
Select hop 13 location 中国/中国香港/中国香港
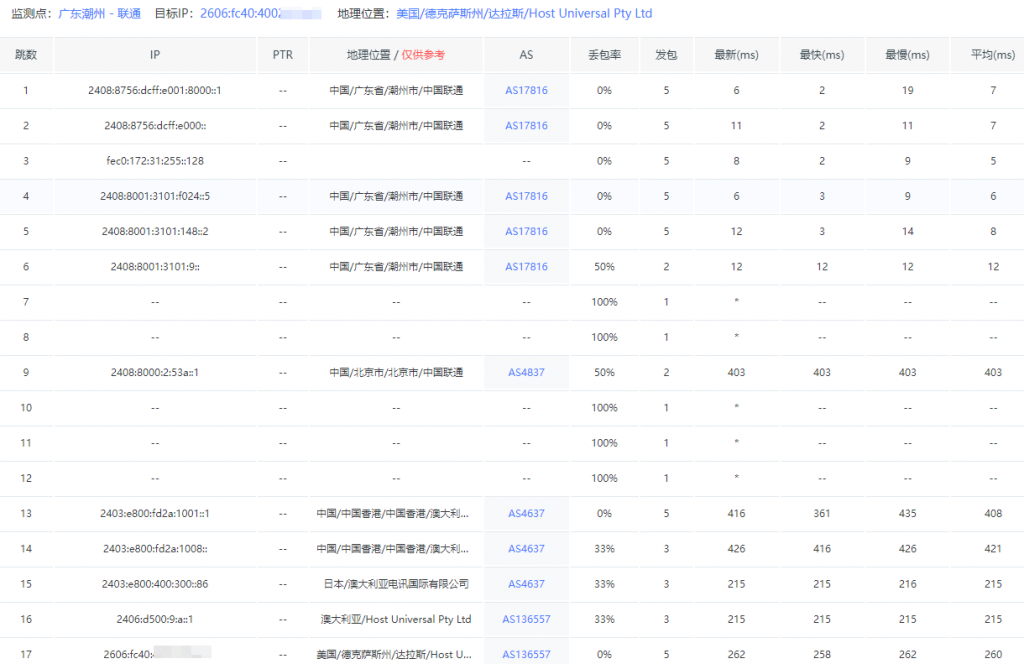pyautogui.click(x=392, y=513)
